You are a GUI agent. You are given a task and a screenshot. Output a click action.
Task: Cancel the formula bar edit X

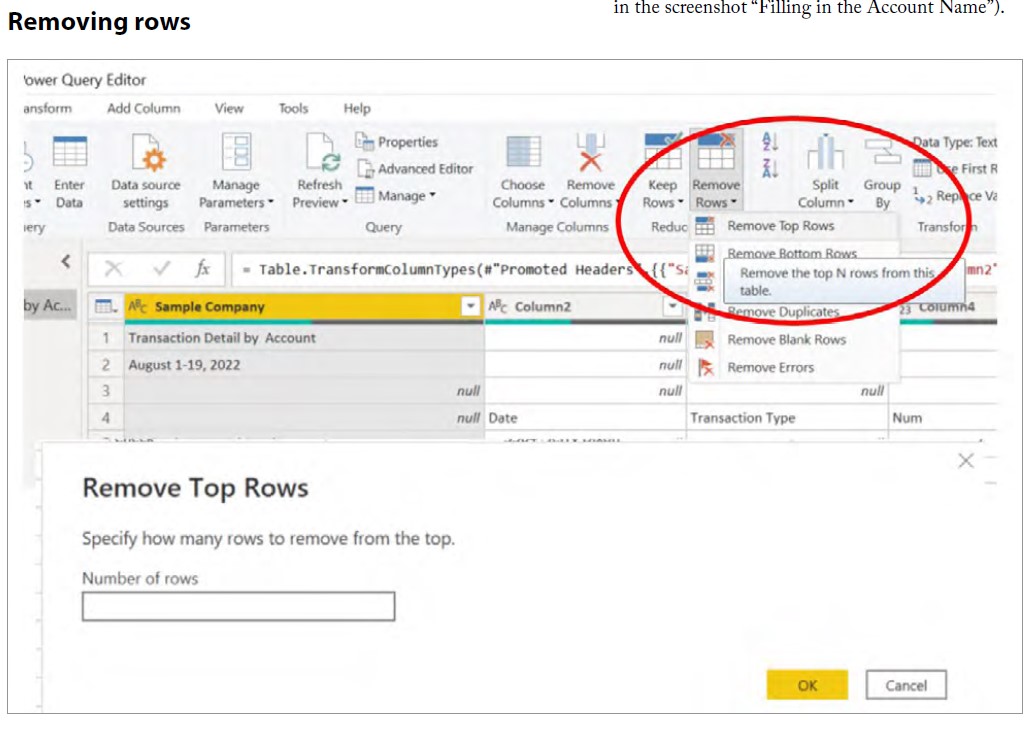point(113,268)
